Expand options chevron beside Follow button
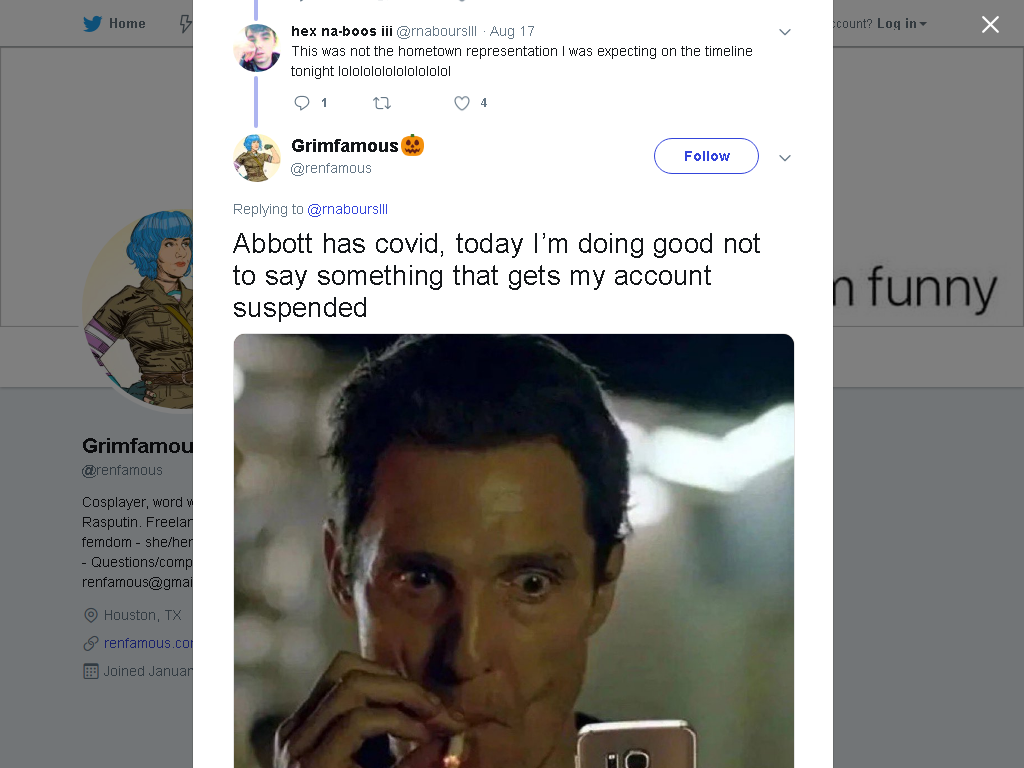 coord(785,157)
